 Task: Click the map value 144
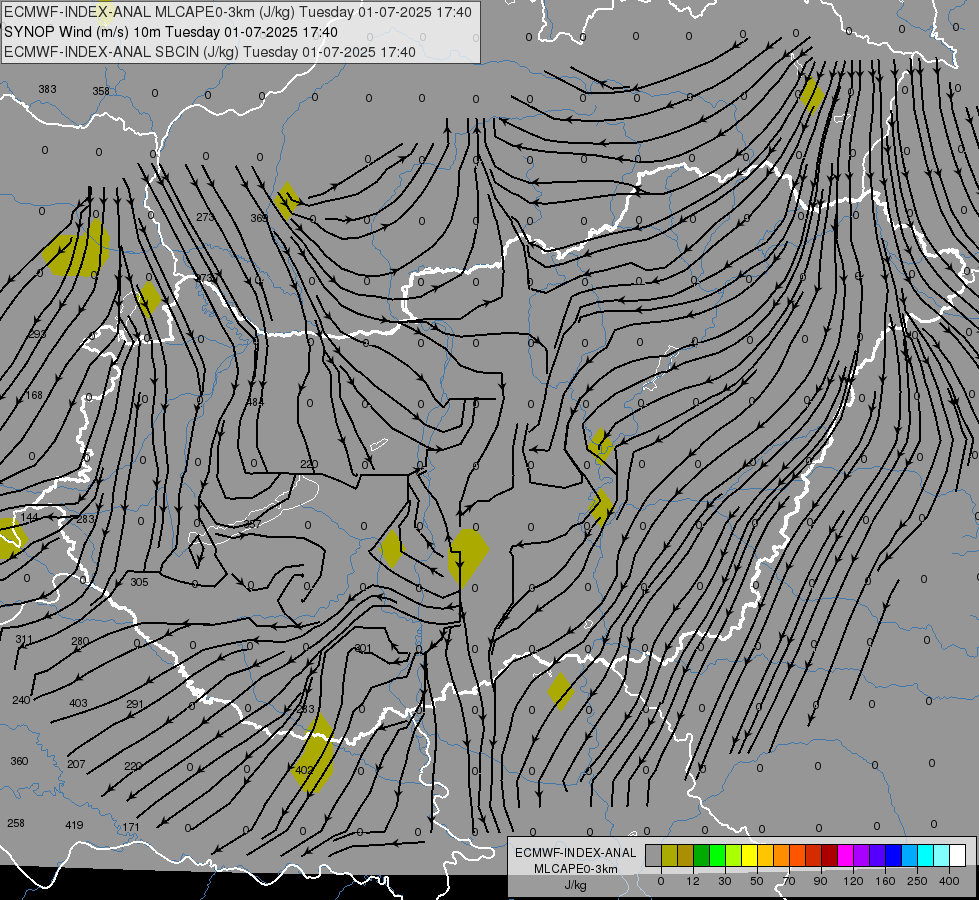coord(29,517)
